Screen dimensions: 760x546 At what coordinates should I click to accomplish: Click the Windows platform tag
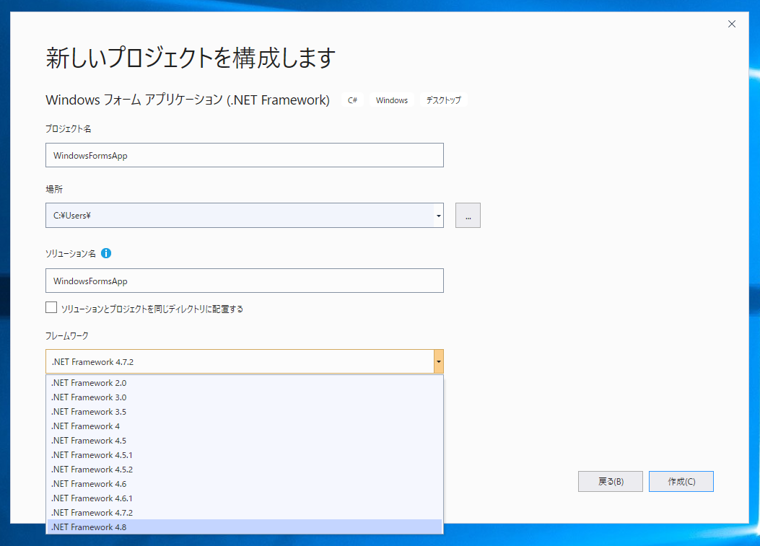pyautogui.click(x=392, y=100)
